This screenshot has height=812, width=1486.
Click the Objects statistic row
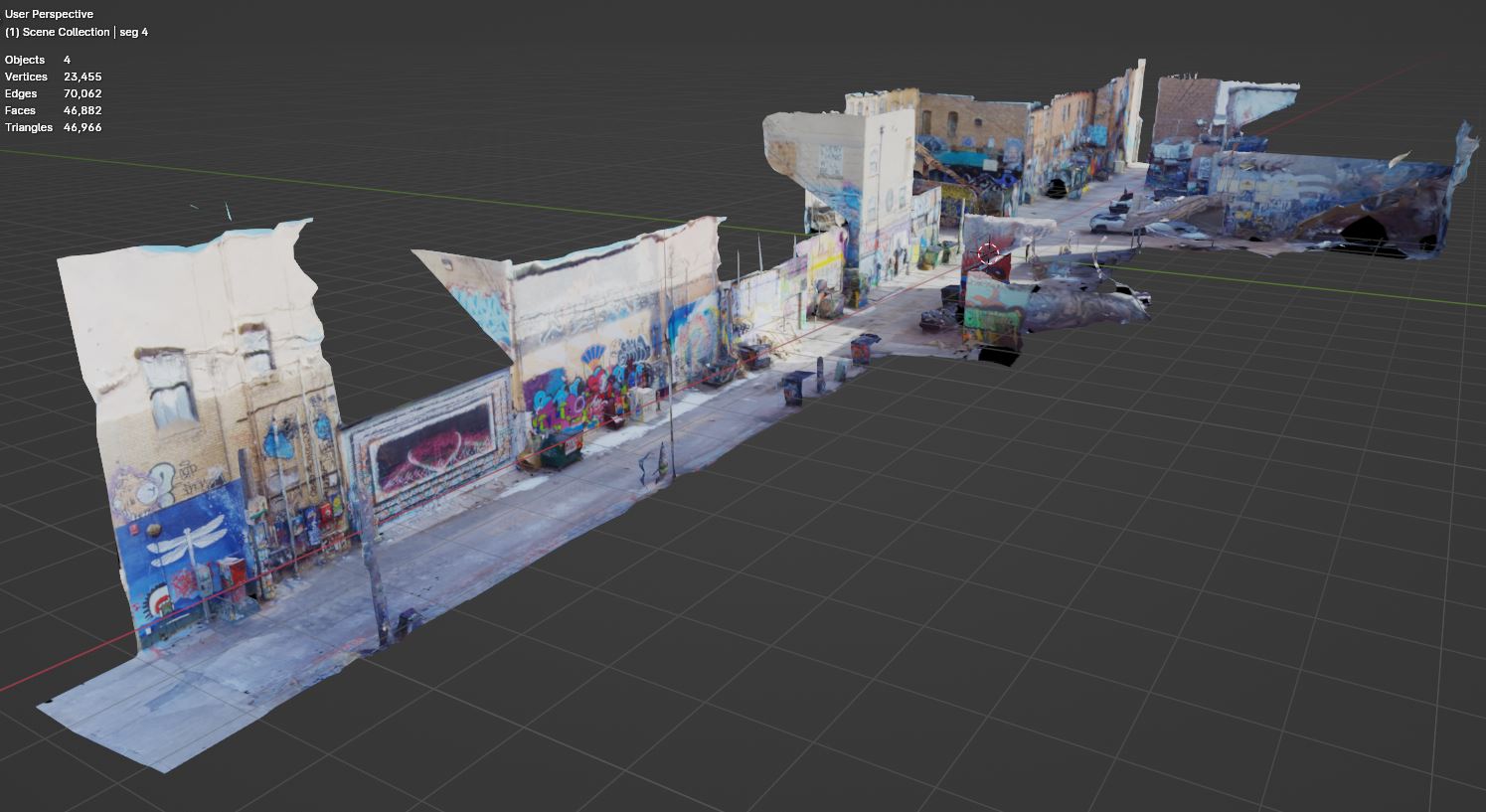(38, 60)
